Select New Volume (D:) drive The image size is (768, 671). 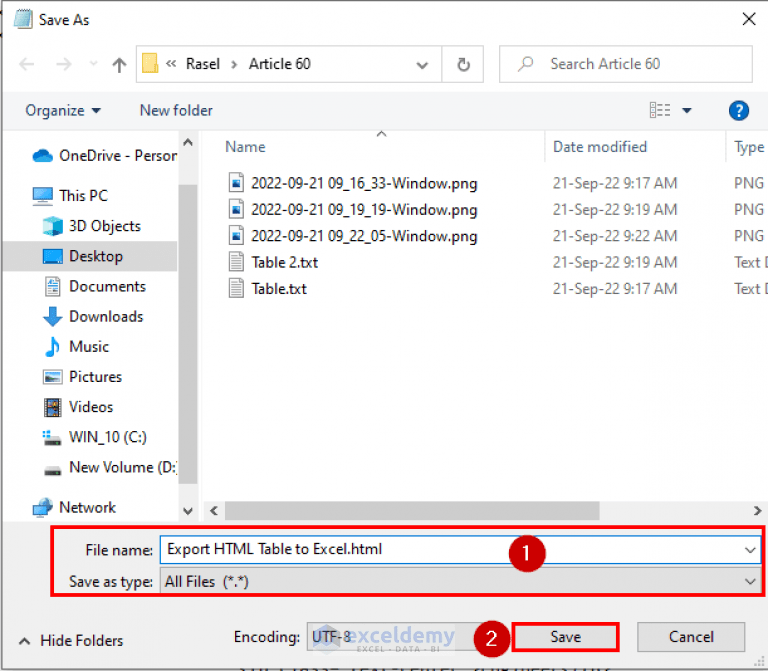tap(110, 467)
